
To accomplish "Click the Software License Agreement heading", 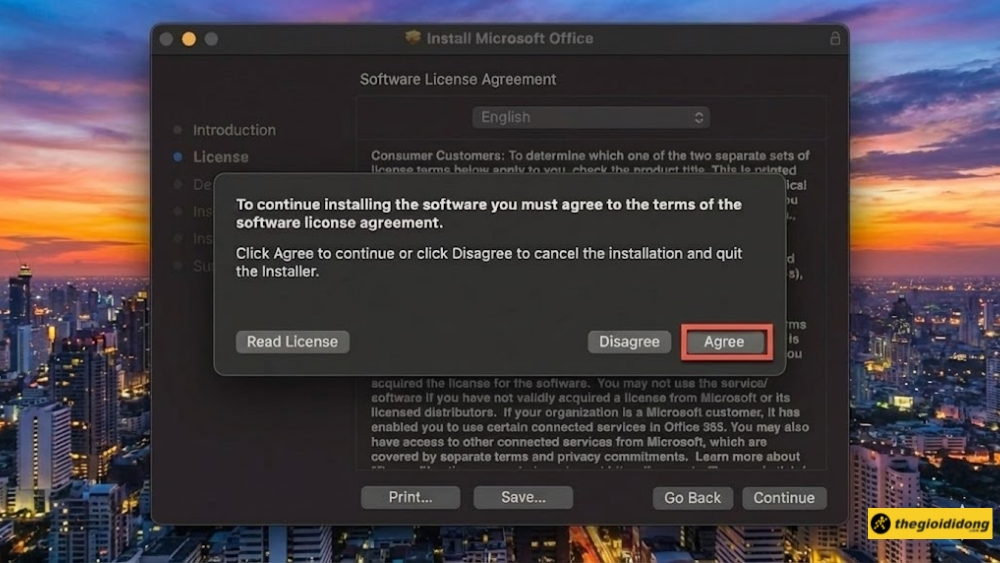I will tap(458, 79).
